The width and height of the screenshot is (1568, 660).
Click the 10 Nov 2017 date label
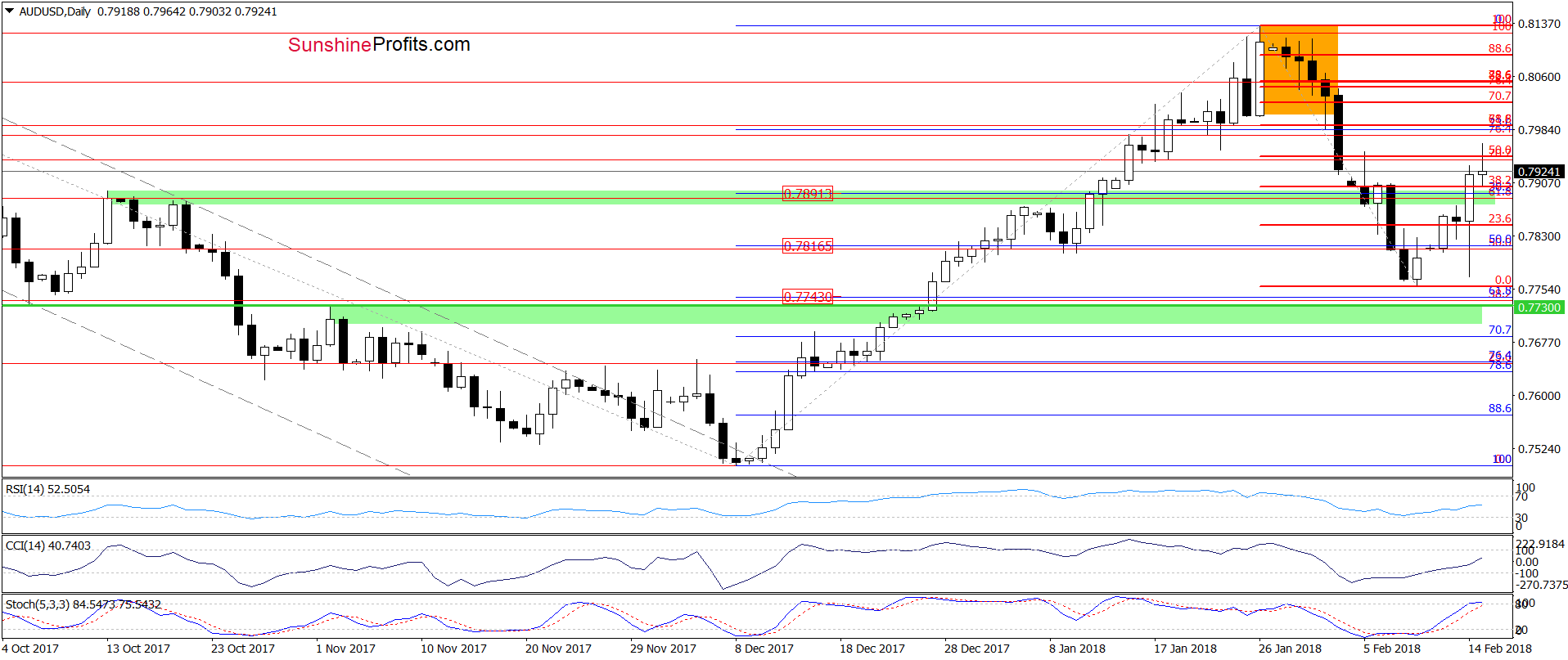(x=453, y=649)
